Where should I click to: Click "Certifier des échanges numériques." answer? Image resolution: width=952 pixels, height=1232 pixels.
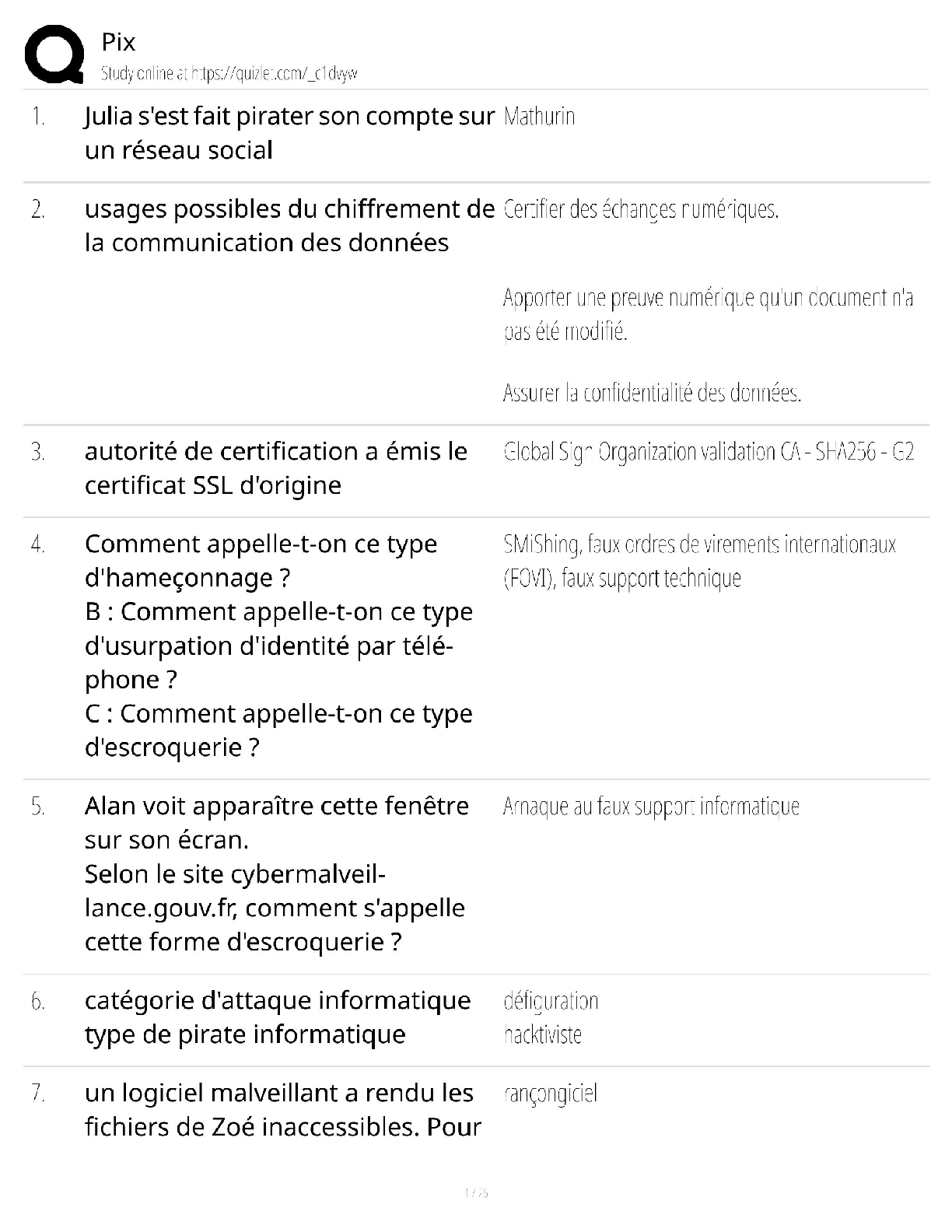coord(641,209)
